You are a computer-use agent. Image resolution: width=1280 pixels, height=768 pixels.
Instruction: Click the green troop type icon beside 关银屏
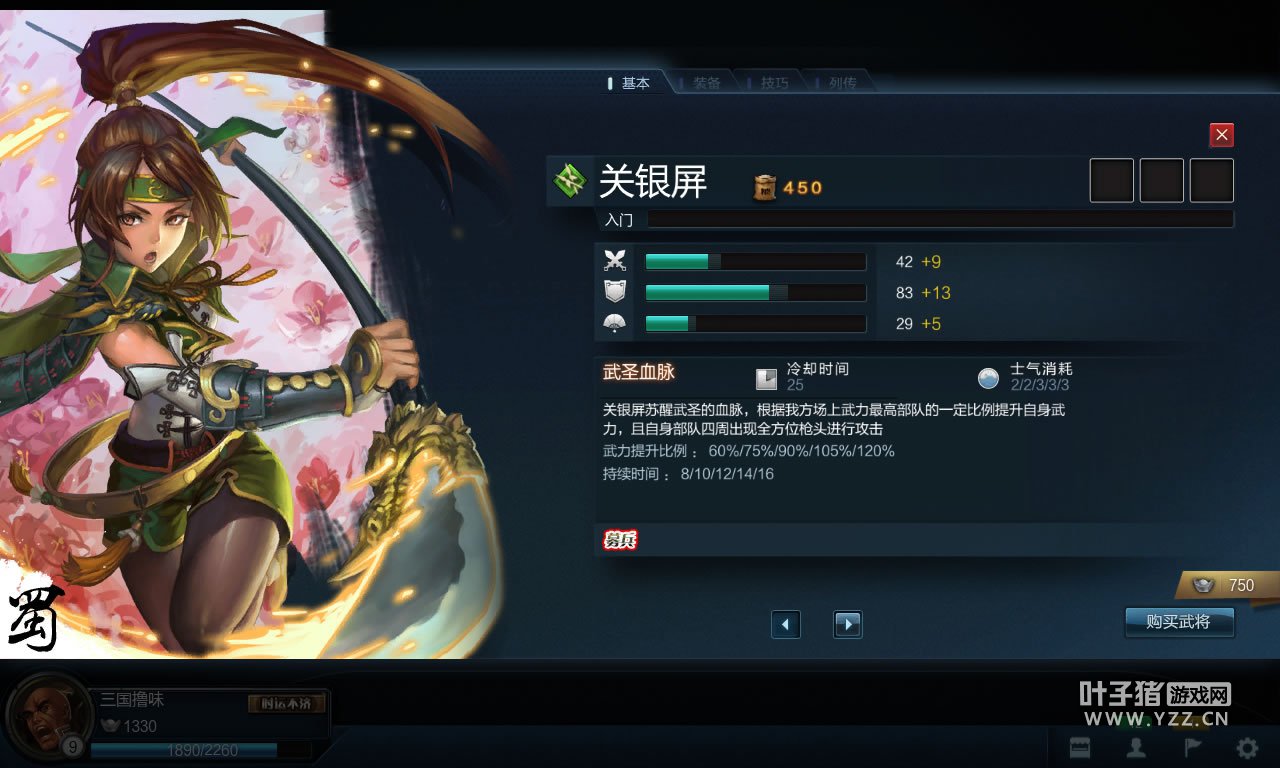(x=571, y=181)
